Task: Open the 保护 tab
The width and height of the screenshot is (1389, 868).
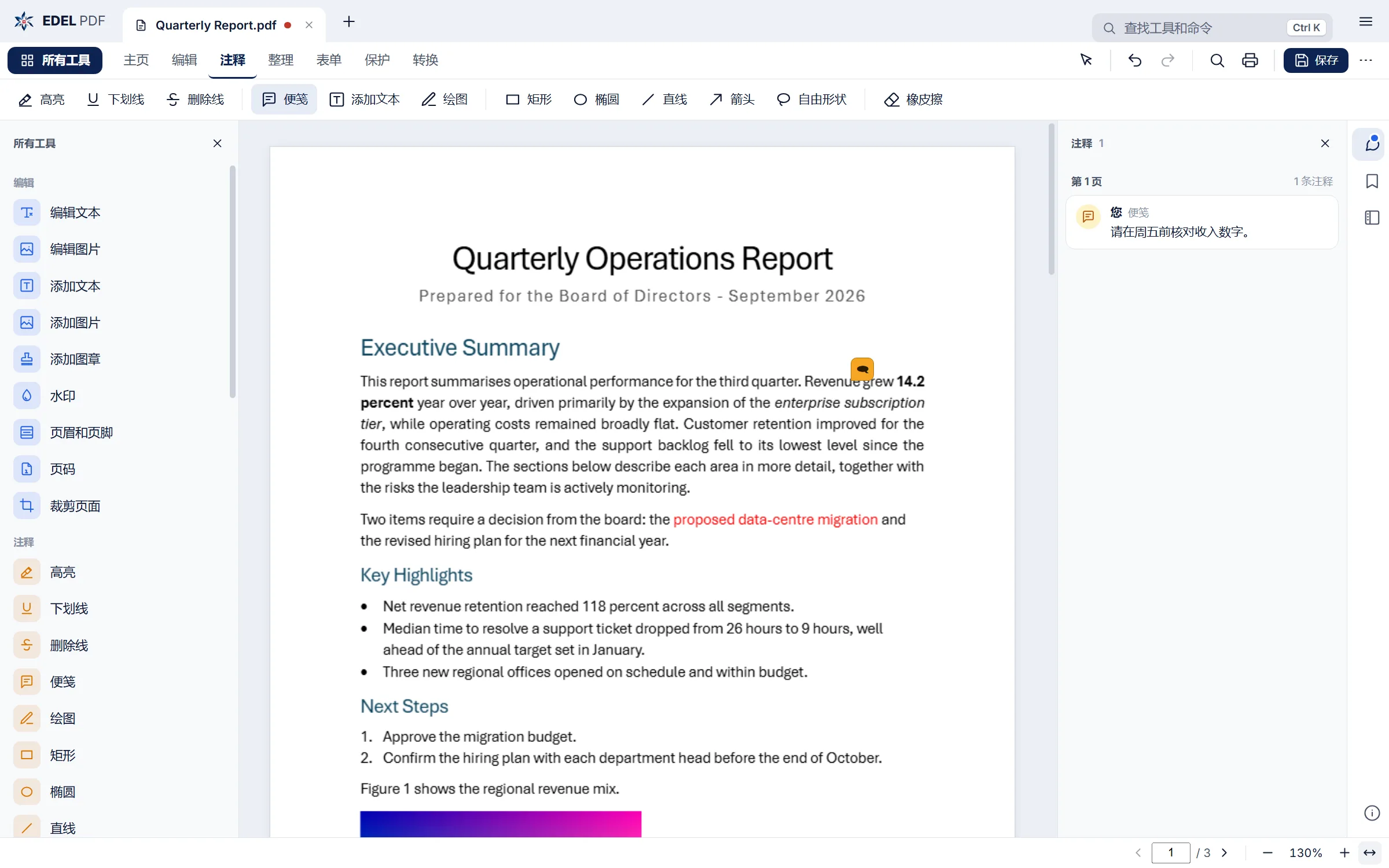Action: [377, 60]
